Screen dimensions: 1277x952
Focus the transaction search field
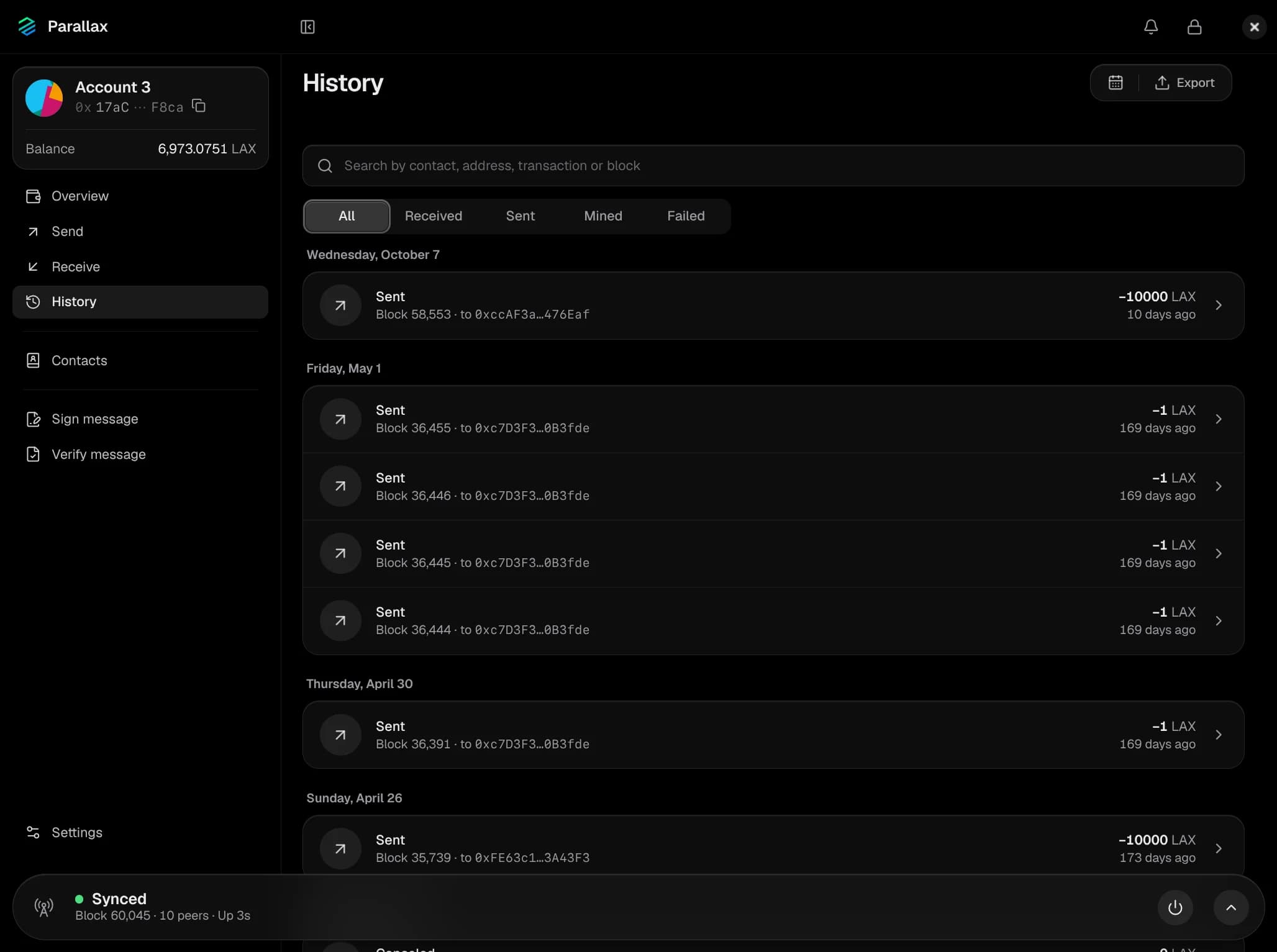tap(773, 166)
